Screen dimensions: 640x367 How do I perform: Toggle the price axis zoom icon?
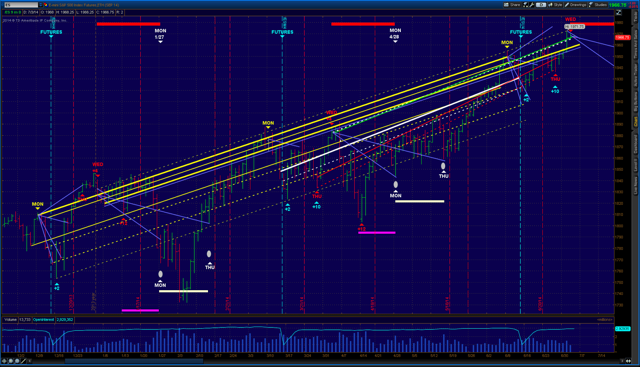pos(619,12)
